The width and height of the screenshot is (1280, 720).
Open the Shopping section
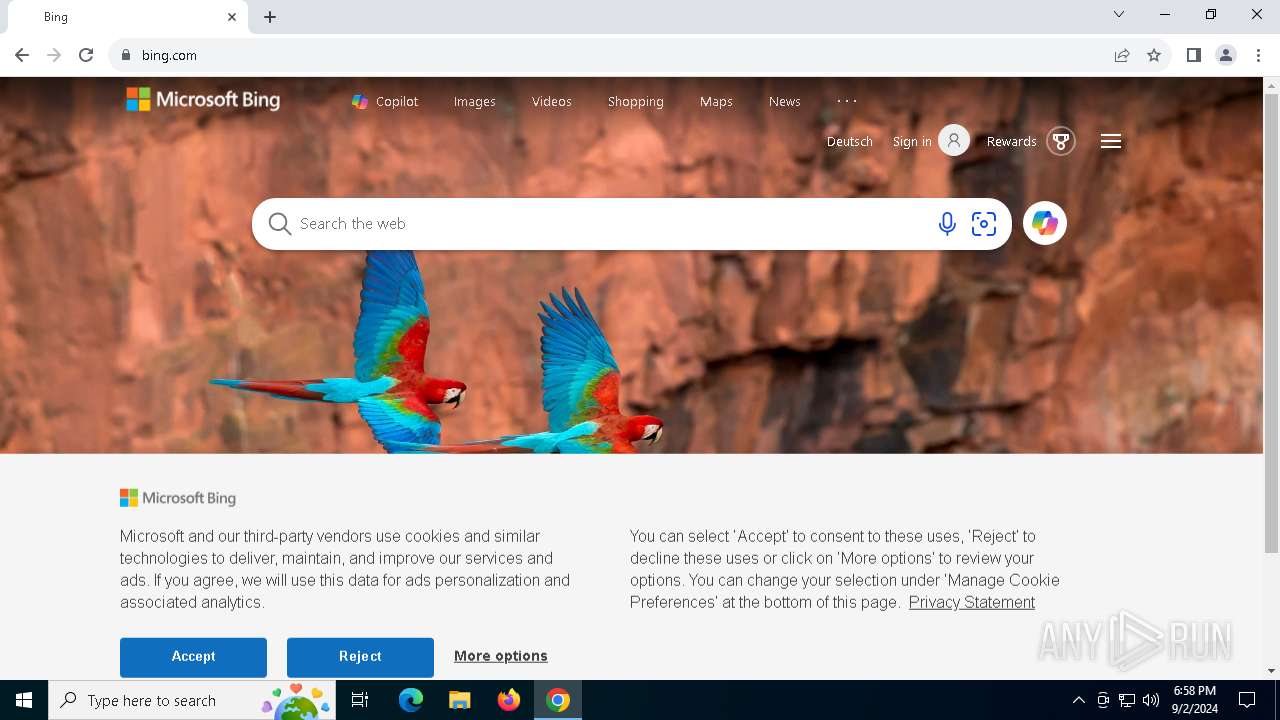point(636,101)
